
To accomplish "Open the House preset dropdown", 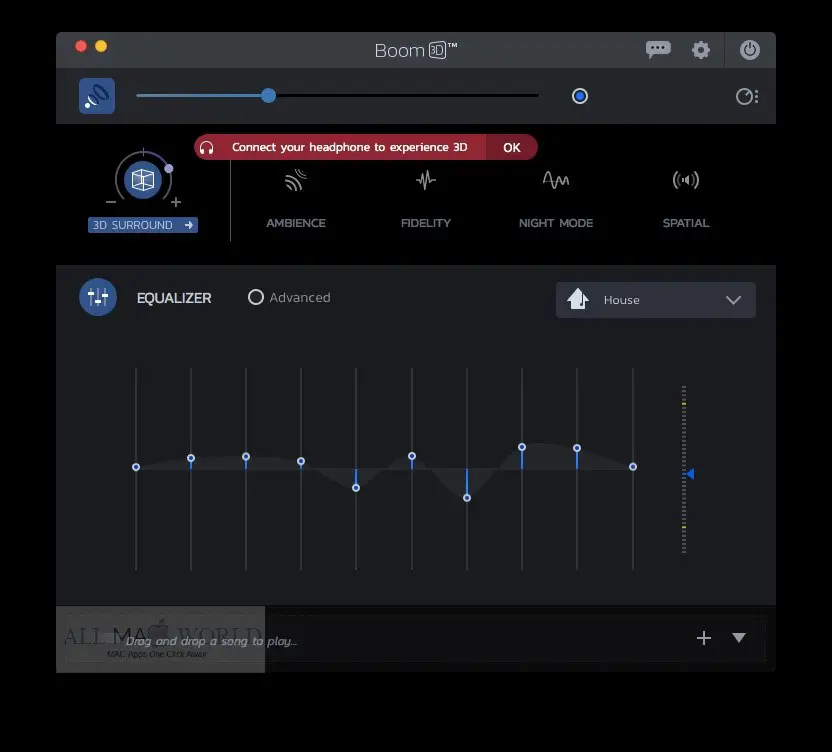I will 655,300.
